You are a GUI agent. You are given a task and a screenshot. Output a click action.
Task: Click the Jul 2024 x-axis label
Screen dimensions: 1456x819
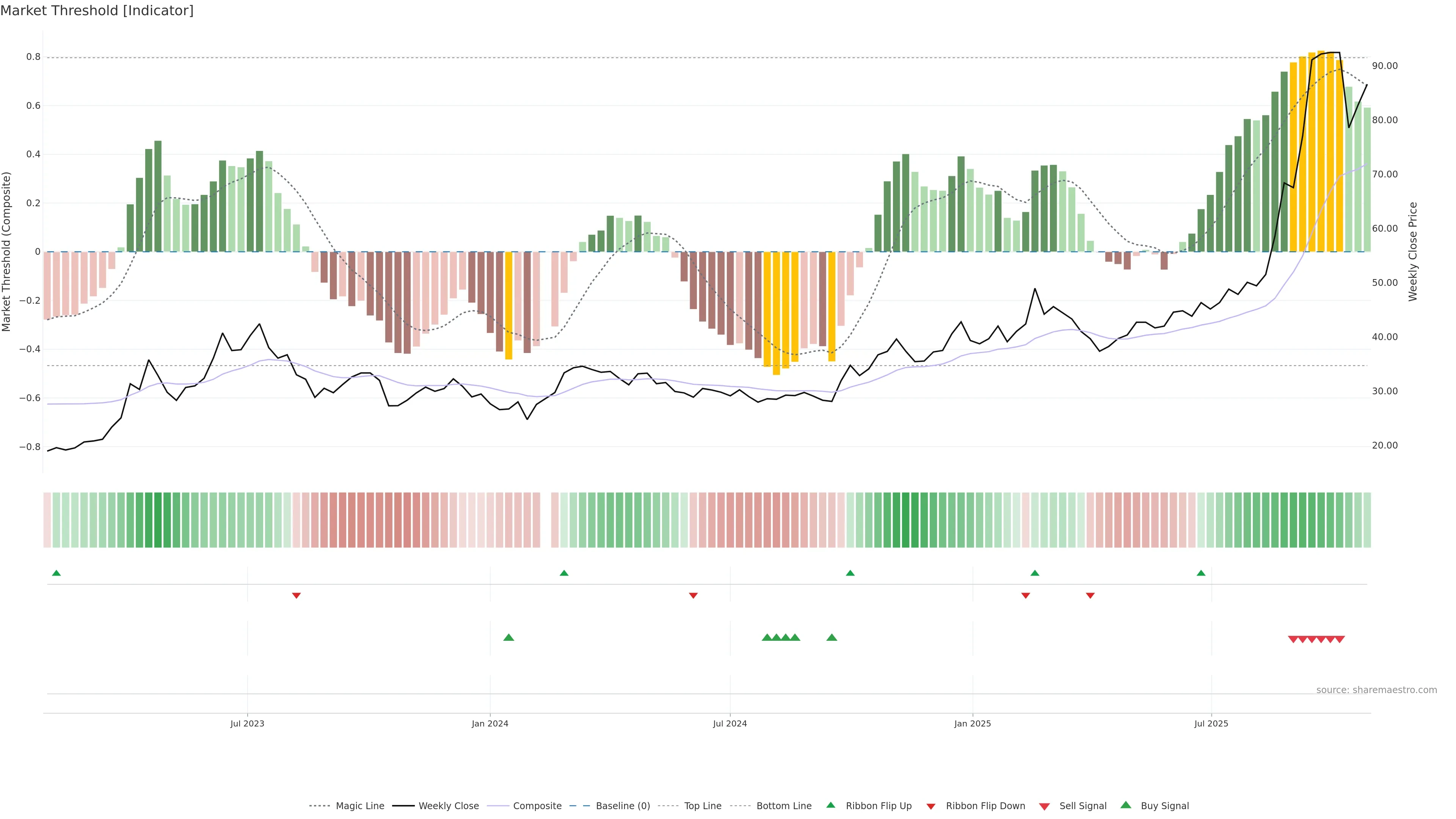(730, 723)
